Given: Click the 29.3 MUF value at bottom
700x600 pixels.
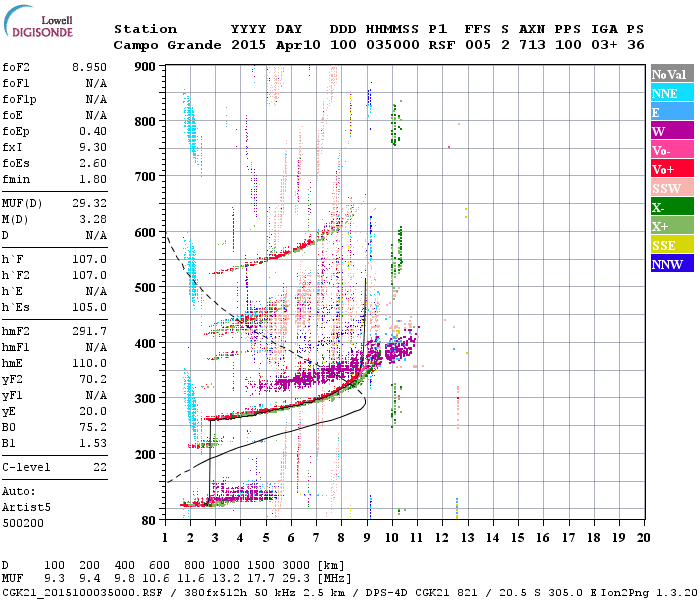Looking at the screenshot, I should (x=296, y=579).
